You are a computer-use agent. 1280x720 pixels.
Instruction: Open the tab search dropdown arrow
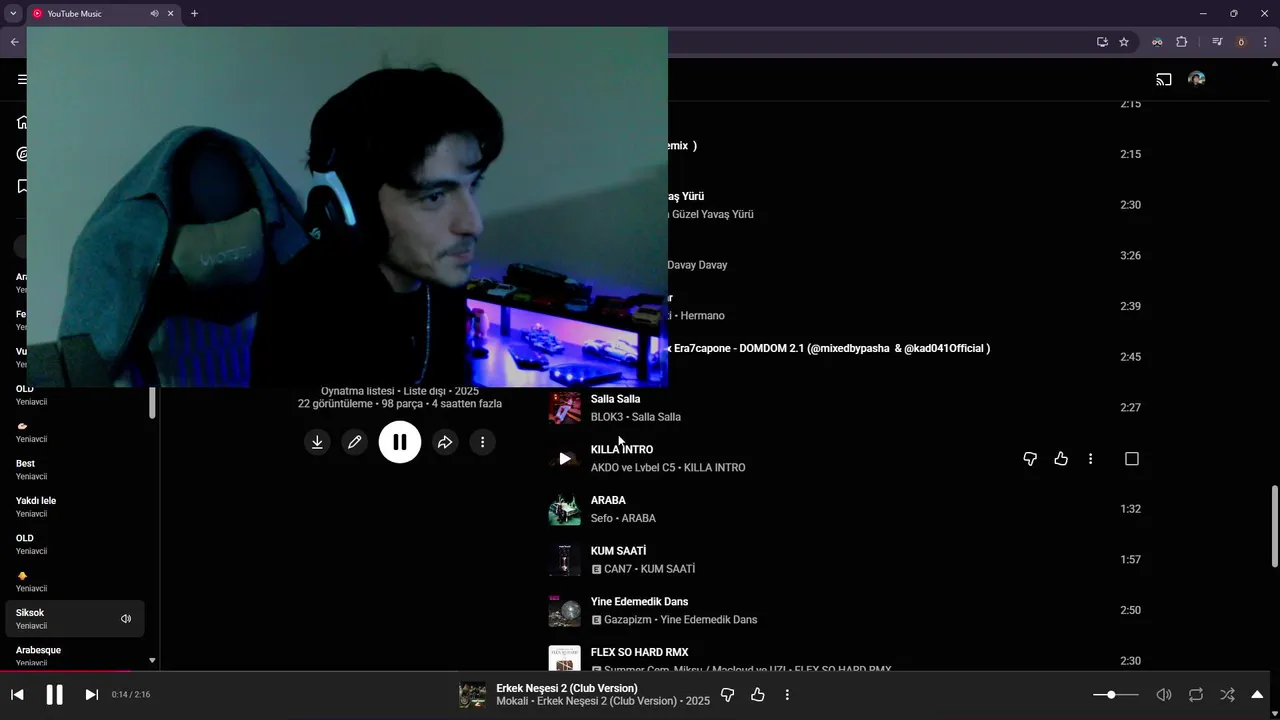13,14
